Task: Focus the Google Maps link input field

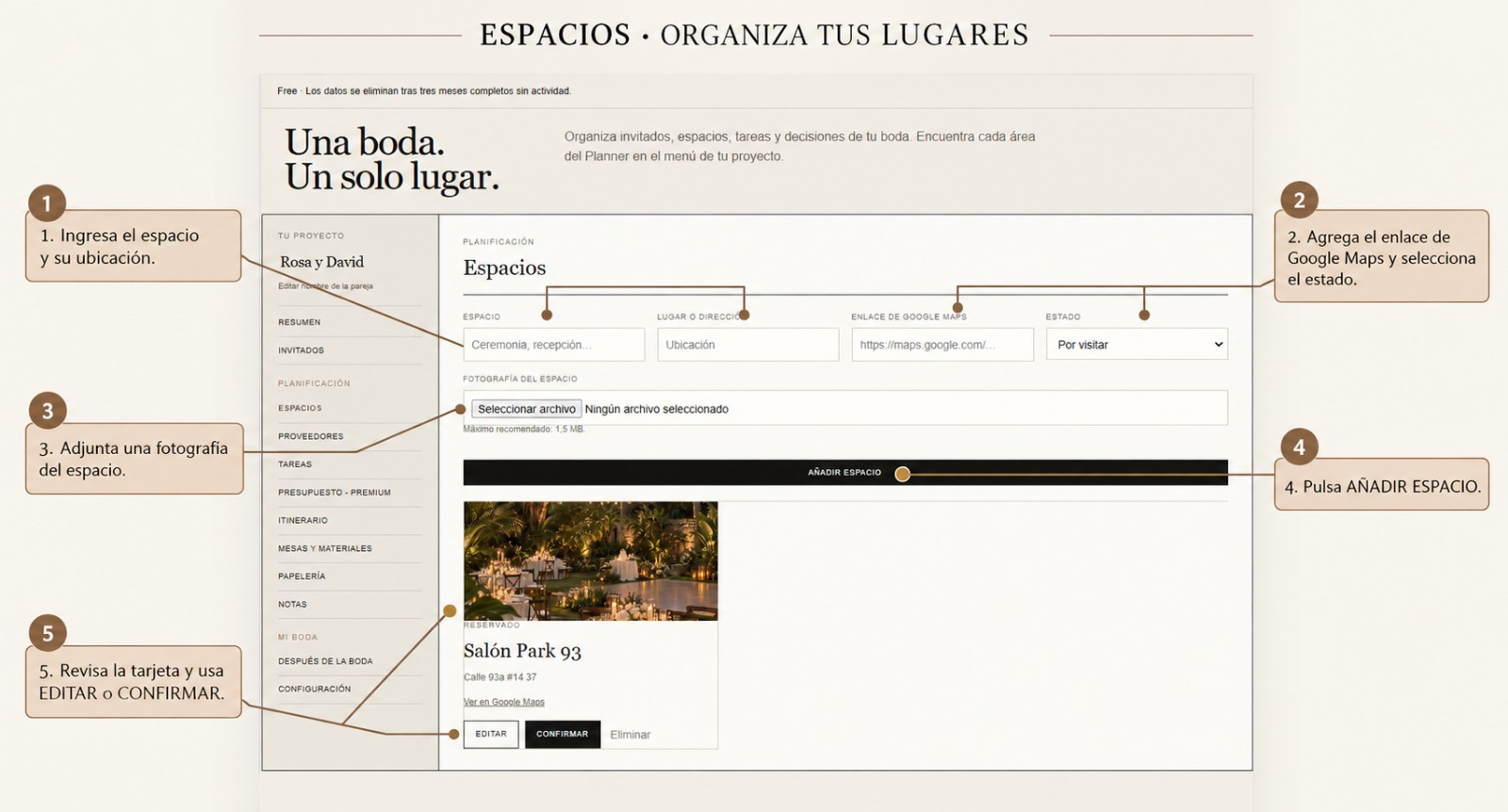Action: [x=942, y=345]
